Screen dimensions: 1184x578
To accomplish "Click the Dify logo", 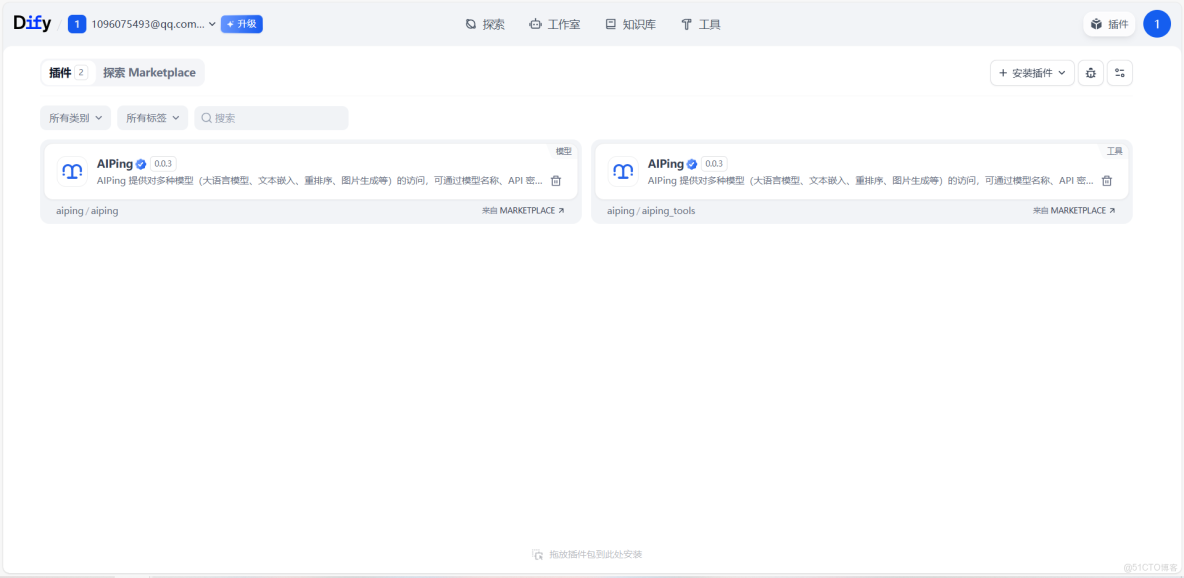I will click(x=31, y=22).
